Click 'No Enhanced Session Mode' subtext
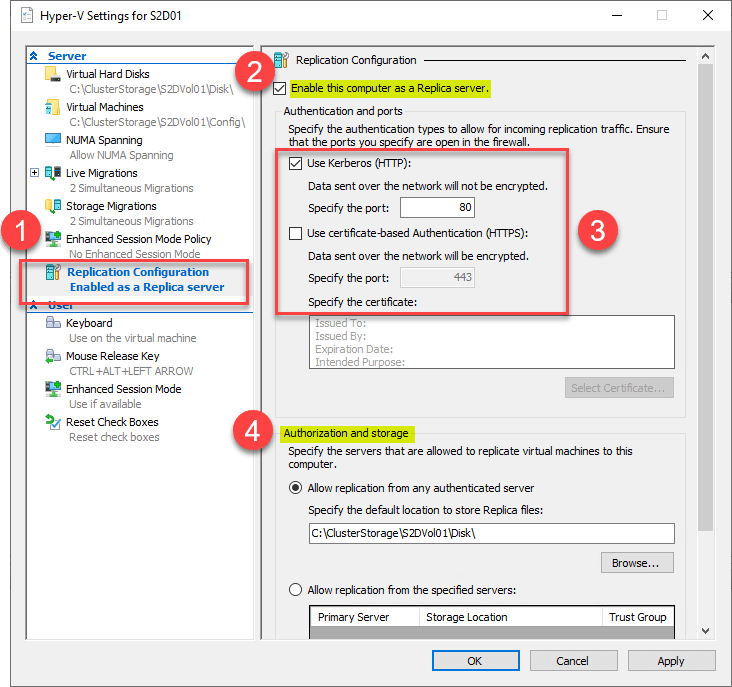 135,254
